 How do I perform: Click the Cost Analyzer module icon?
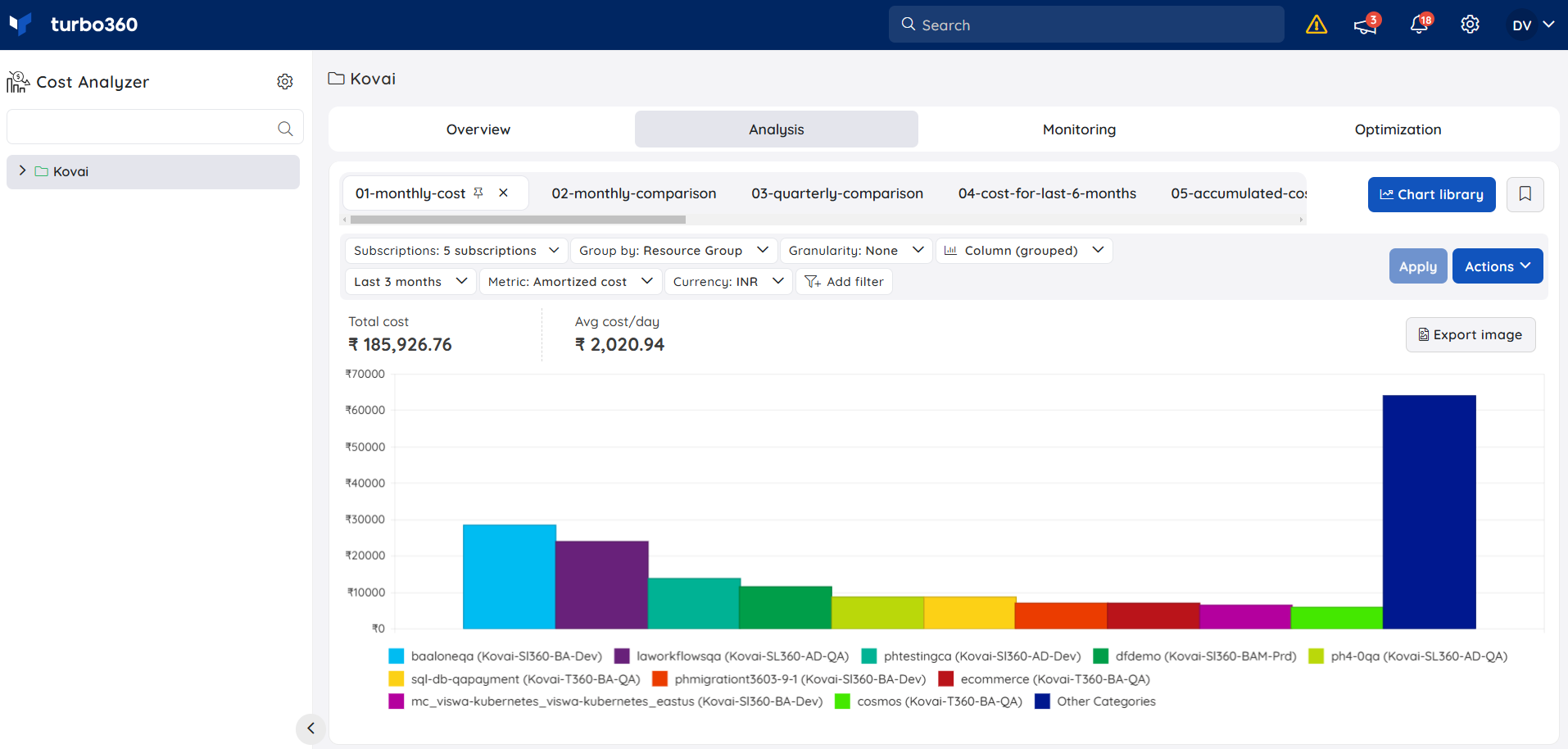18,81
